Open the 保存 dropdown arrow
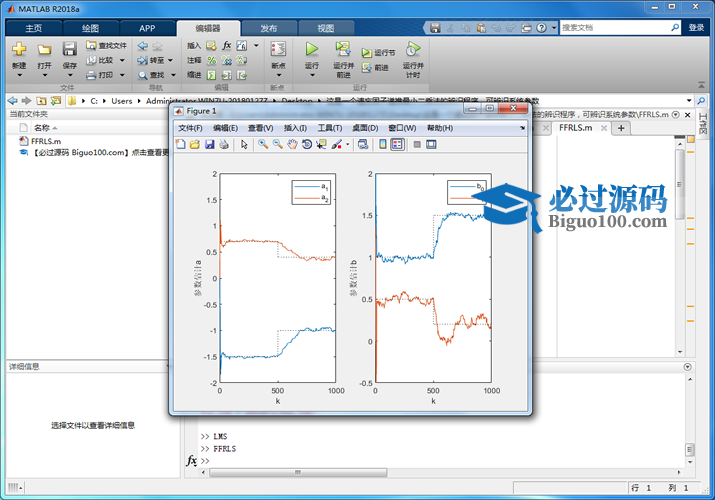This screenshot has height=500, width=715. pos(69,75)
